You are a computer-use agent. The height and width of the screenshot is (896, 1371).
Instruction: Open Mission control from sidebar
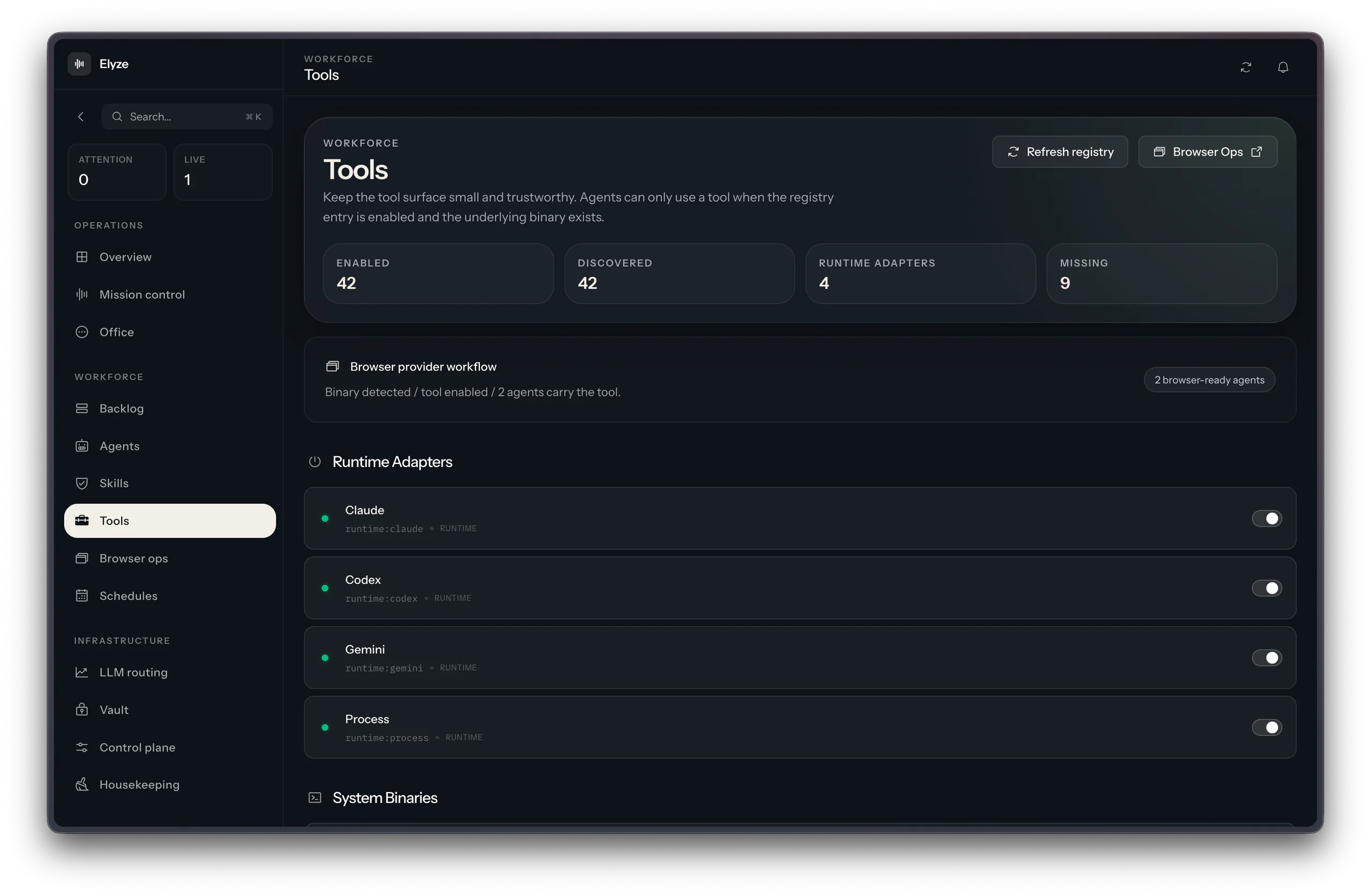[x=141, y=295]
